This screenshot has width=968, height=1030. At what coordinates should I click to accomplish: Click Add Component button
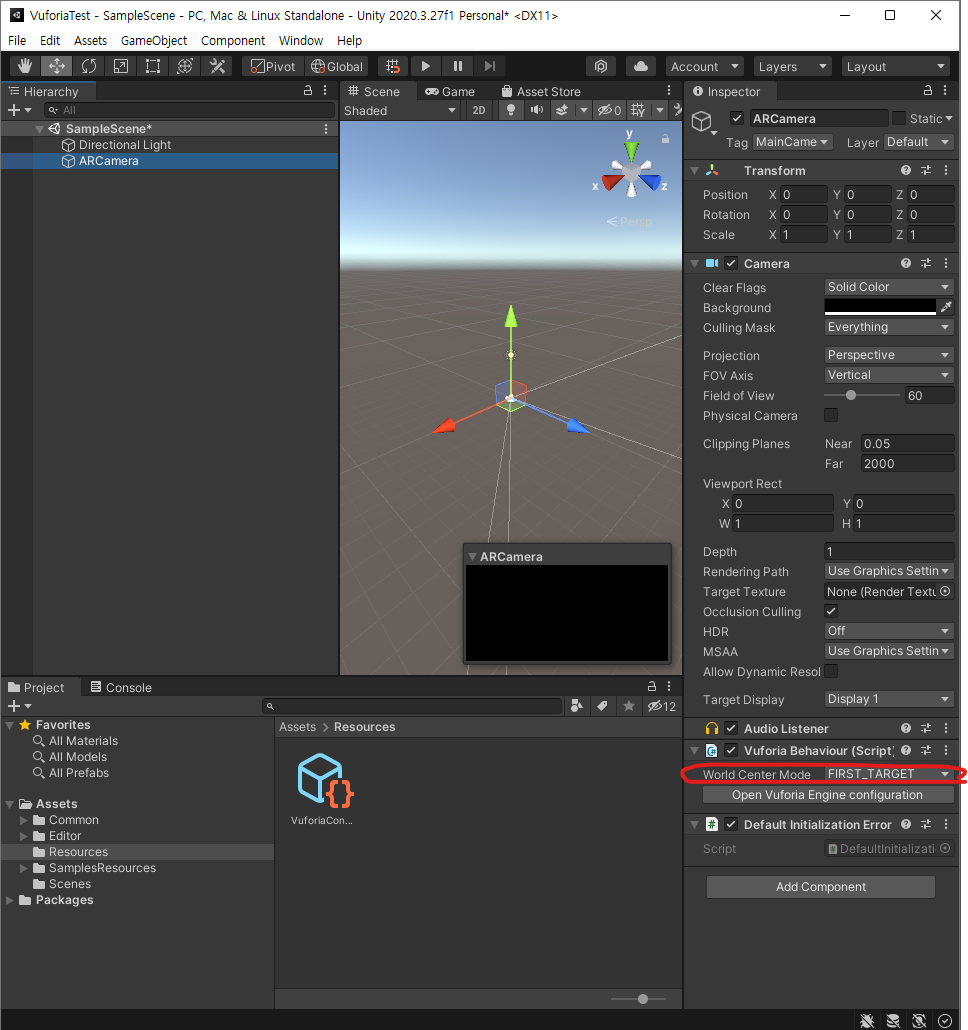click(821, 887)
